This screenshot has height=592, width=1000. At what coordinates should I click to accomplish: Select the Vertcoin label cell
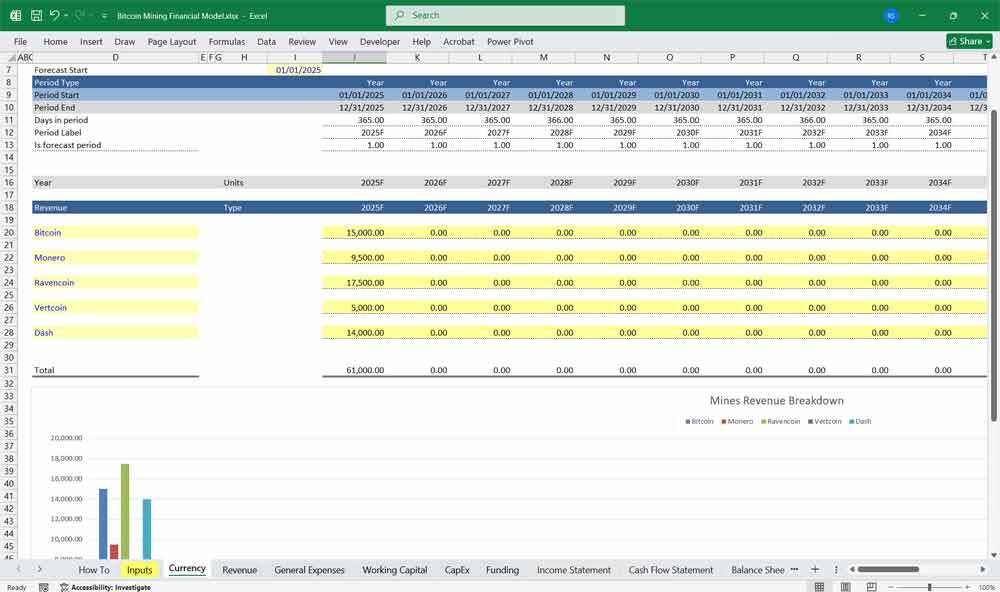[115, 307]
